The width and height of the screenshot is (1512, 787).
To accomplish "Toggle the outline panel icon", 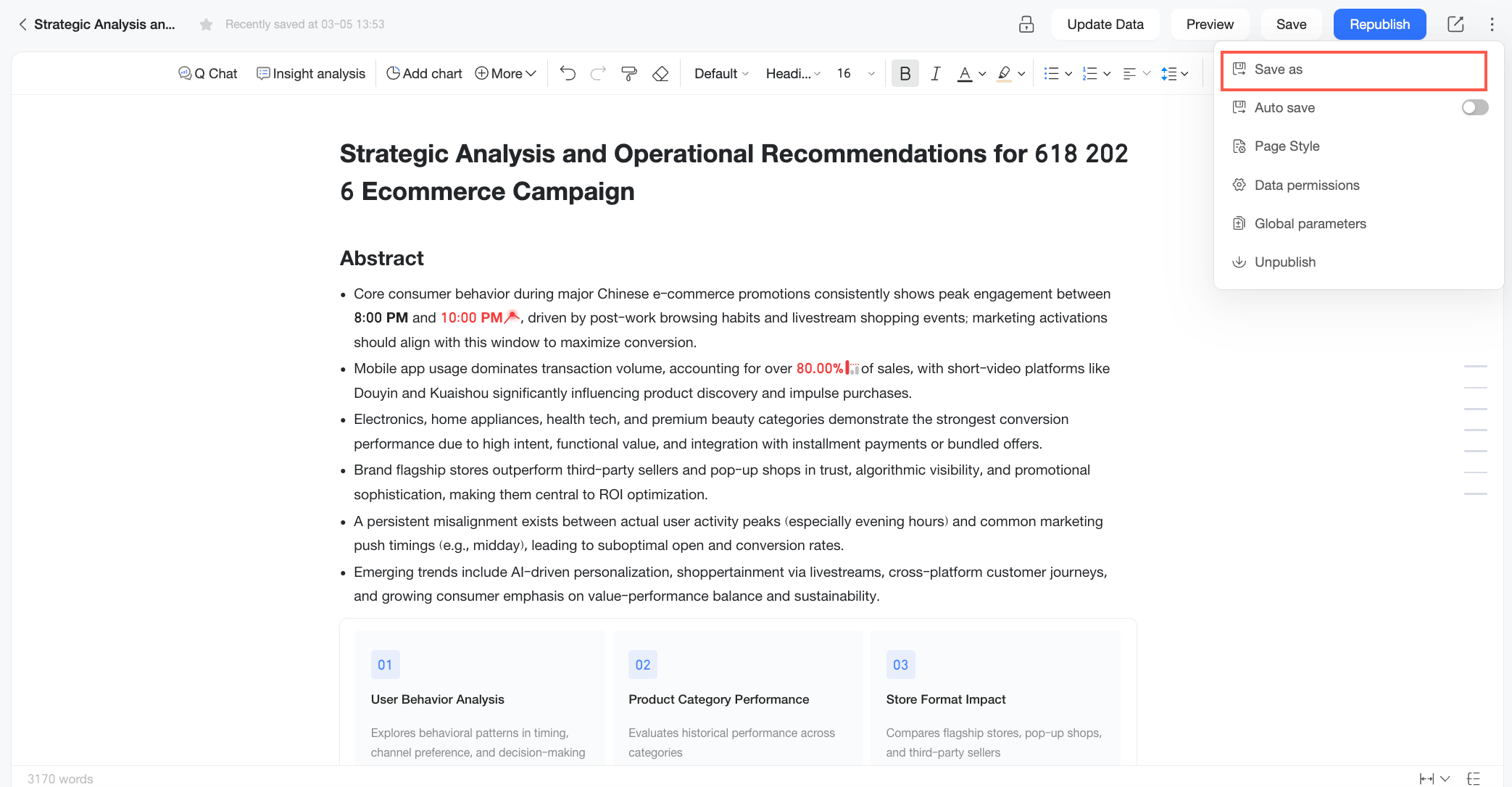I will coord(1474,778).
